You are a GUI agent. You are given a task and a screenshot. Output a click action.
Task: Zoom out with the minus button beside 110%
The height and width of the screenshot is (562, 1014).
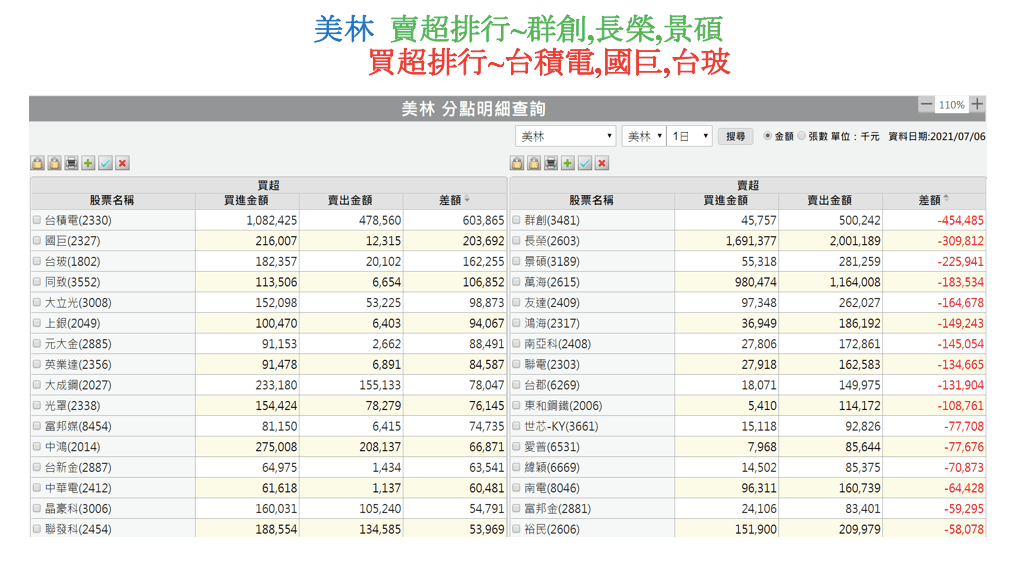point(926,104)
